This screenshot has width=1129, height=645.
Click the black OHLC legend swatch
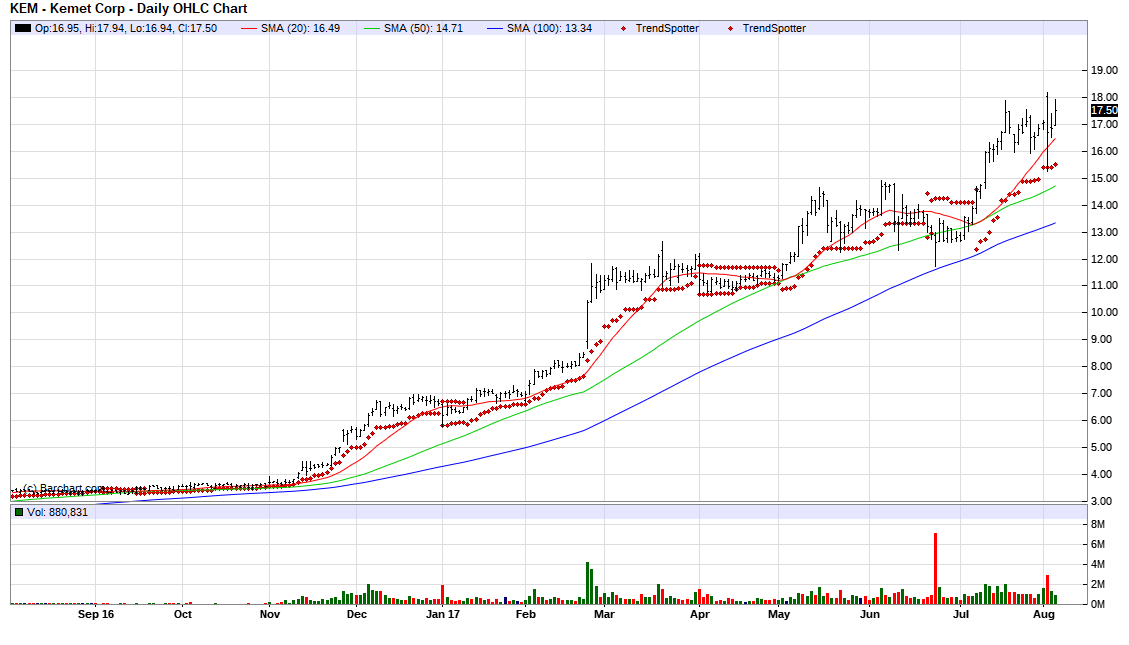(x=23, y=28)
